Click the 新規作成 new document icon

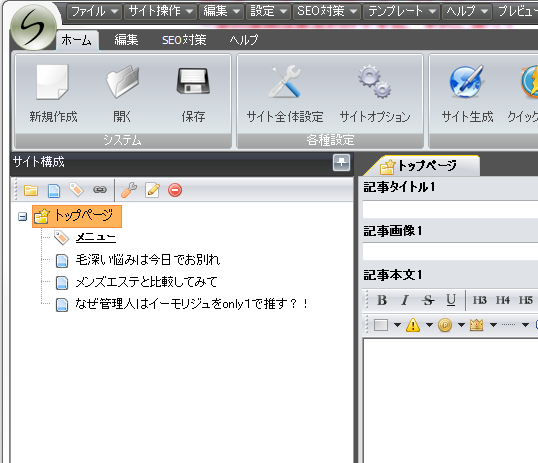[x=52, y=82]
